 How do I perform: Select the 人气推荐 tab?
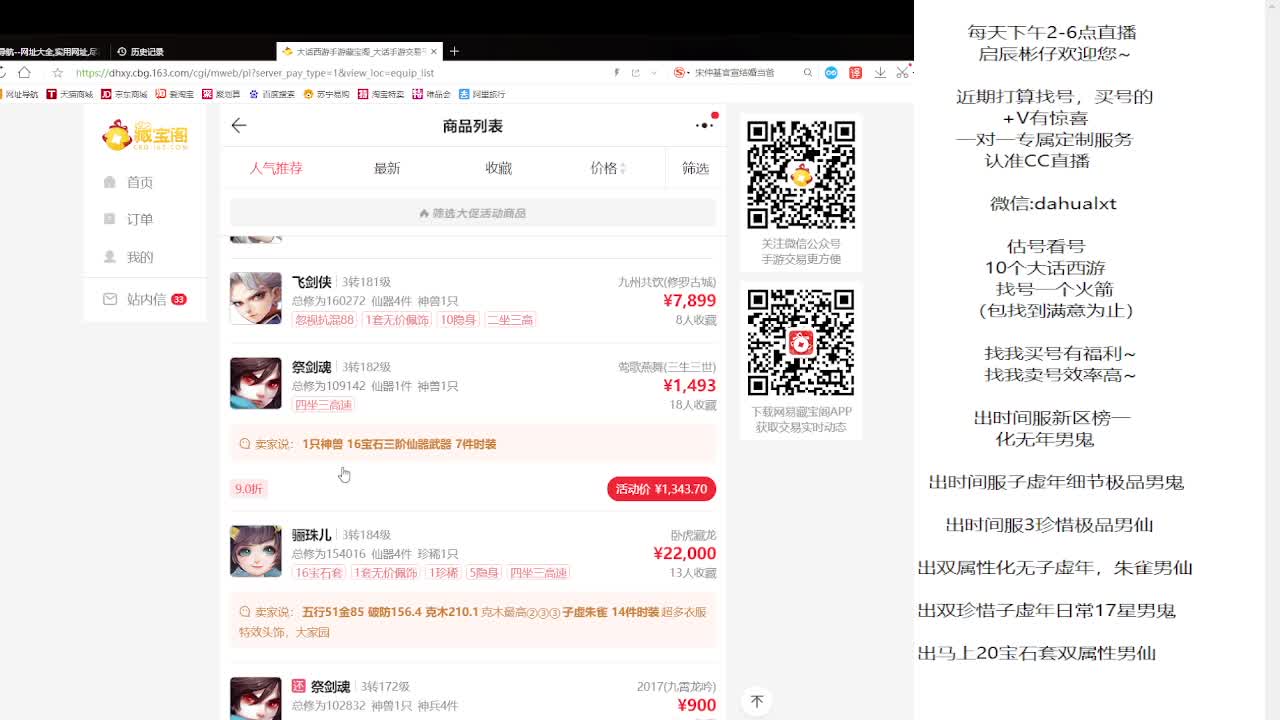(x=276, y=168)
